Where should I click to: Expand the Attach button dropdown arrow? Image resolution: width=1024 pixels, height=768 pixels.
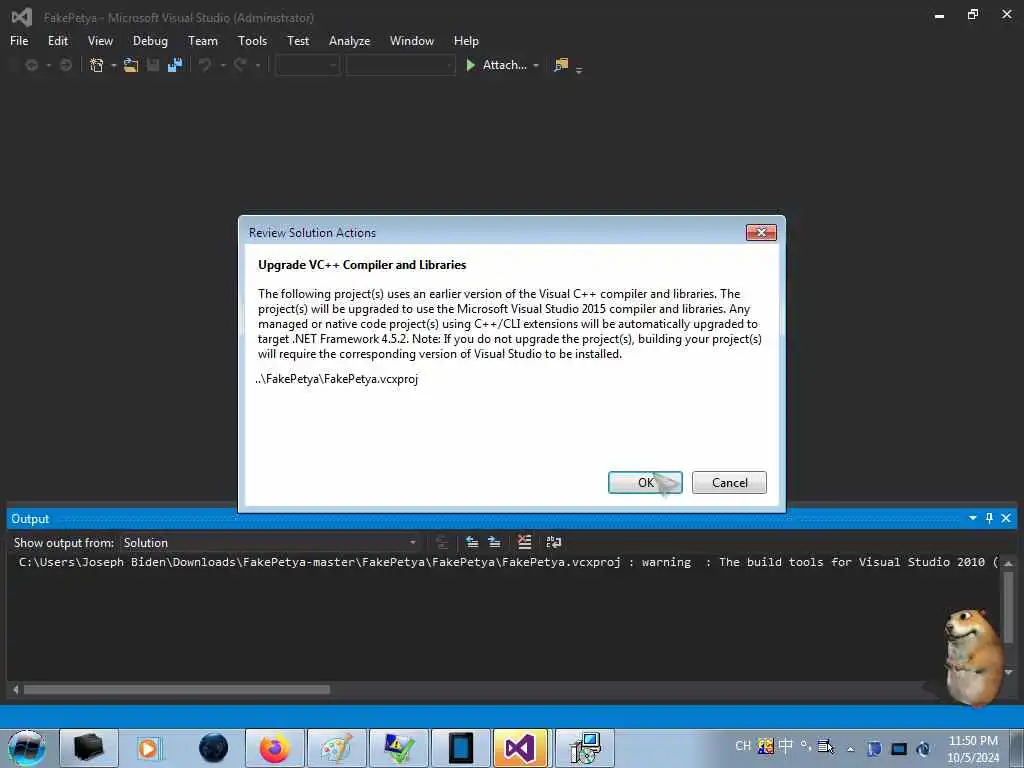[536, 65]
